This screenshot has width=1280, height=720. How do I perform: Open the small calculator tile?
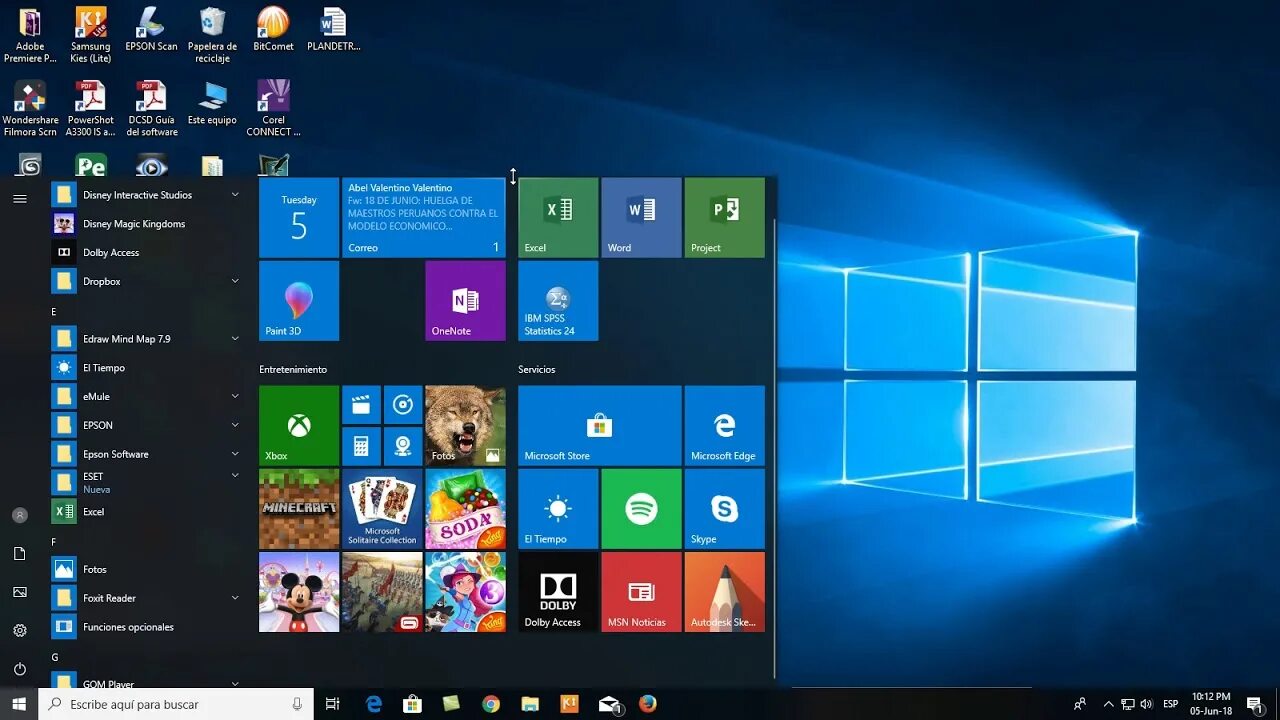pos(361,446)
